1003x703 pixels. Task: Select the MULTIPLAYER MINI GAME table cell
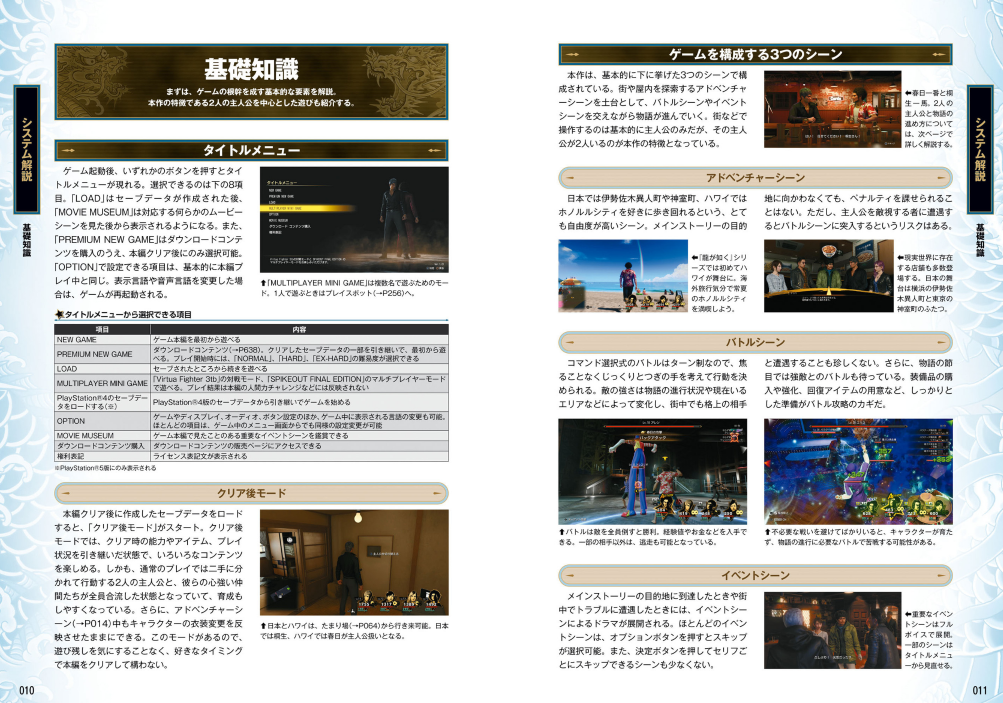click(x=102, y=383)
